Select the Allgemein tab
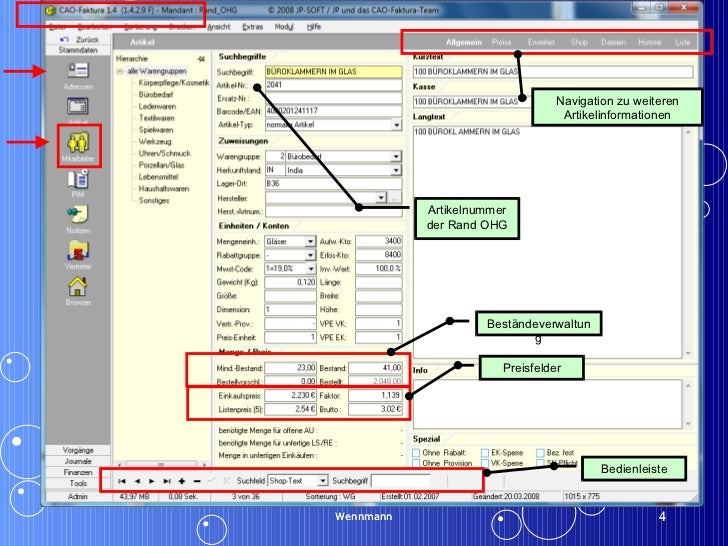Viewport: 728px width, 546px height. point(464,42)
